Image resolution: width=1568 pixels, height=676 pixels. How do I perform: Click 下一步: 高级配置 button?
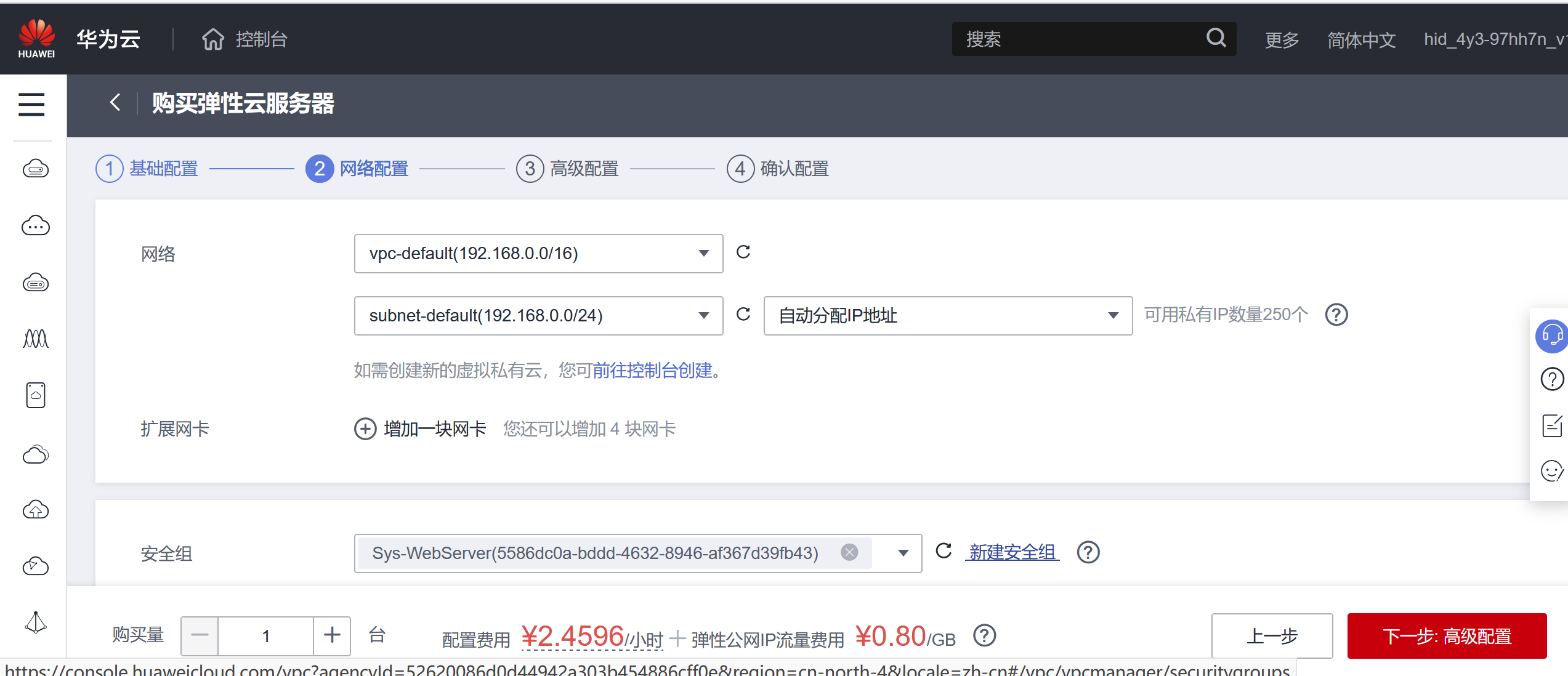tap(1446, 636)
